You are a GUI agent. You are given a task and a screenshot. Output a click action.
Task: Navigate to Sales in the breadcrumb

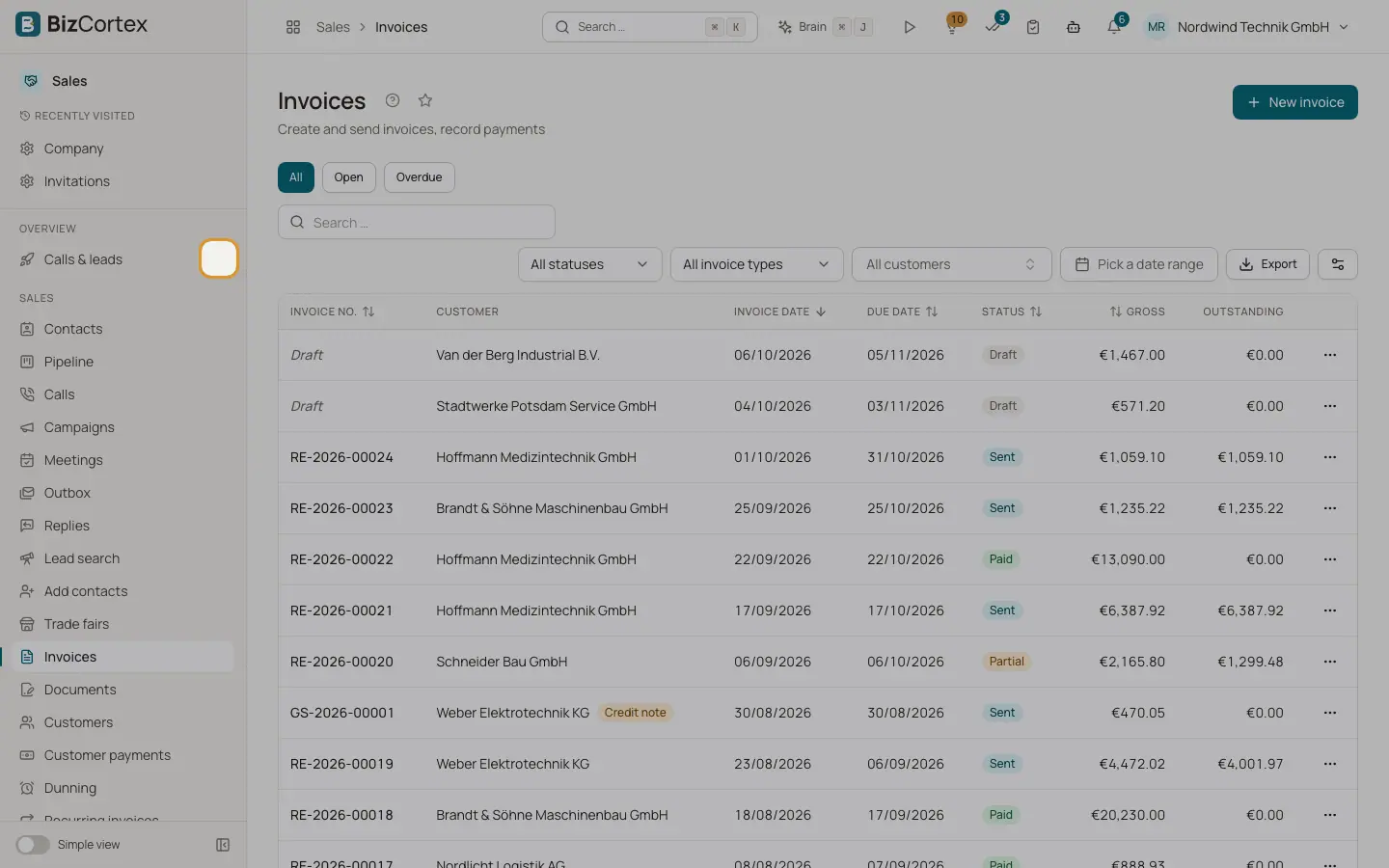333,27
